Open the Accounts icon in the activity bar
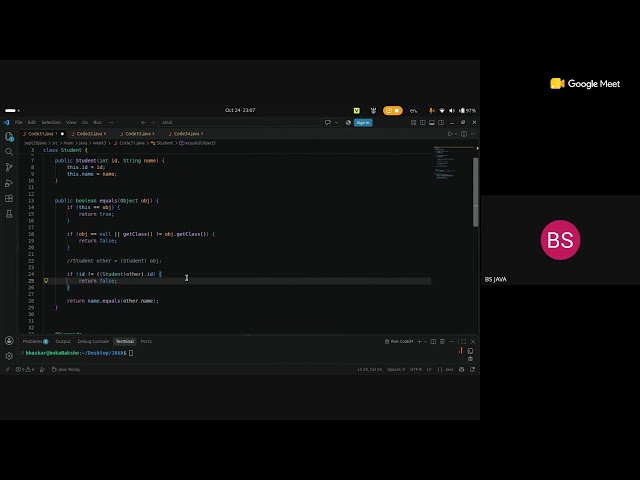Screen dimensions: 640x480 pos(9,340)
